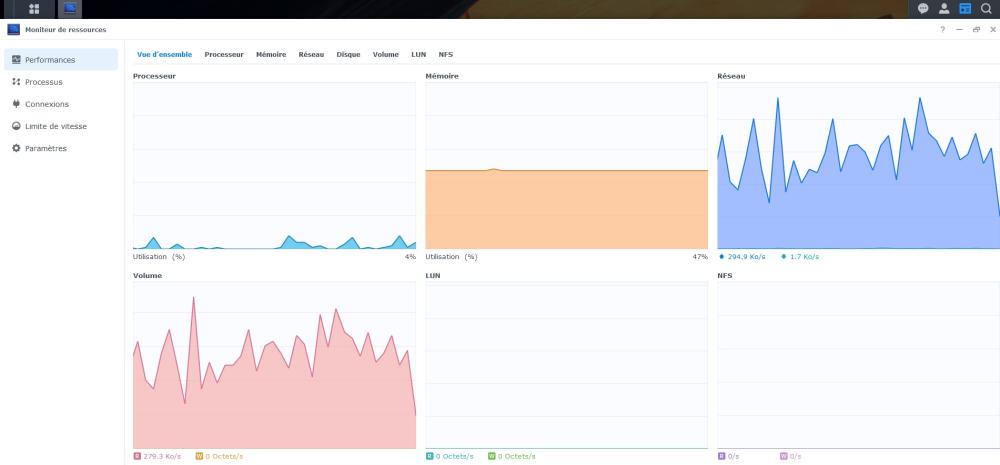The width and height of the screenshot is (1000, 465).
Task: Toggle the widgets panel icon
Action: pos(965,8)
